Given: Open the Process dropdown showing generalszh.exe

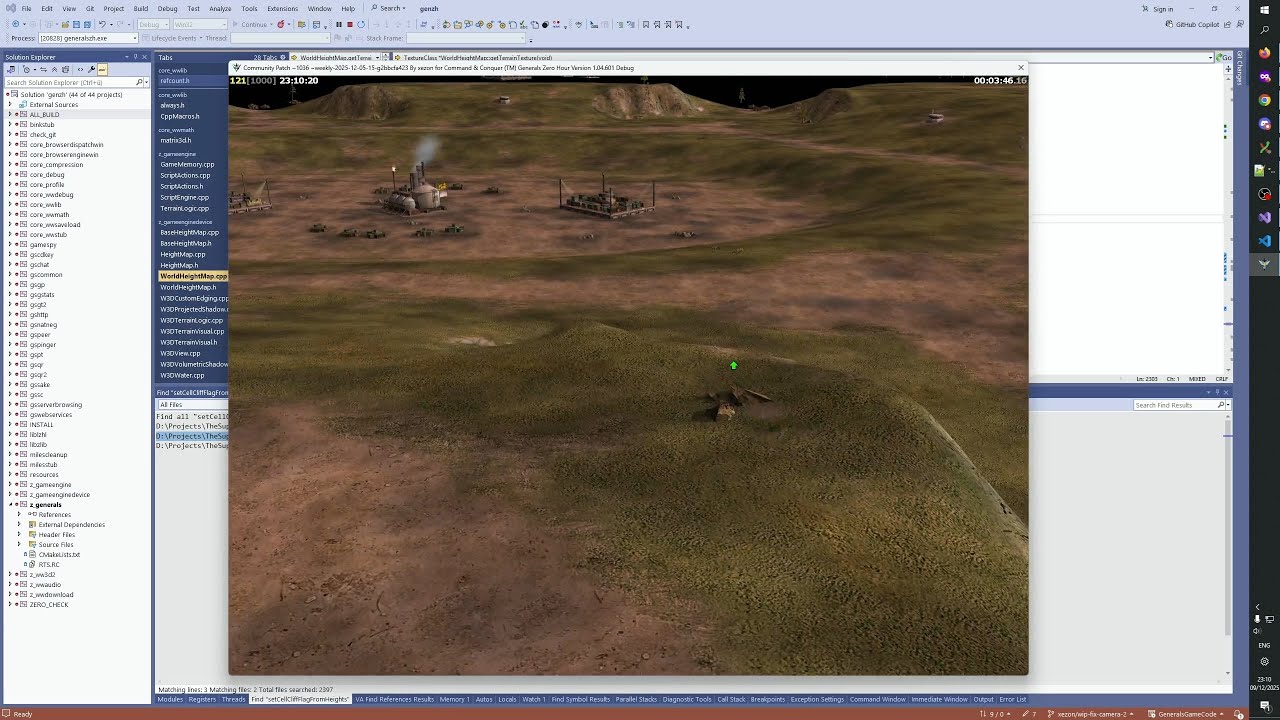Looking at the screenshot, I should [x=88, y=38].
